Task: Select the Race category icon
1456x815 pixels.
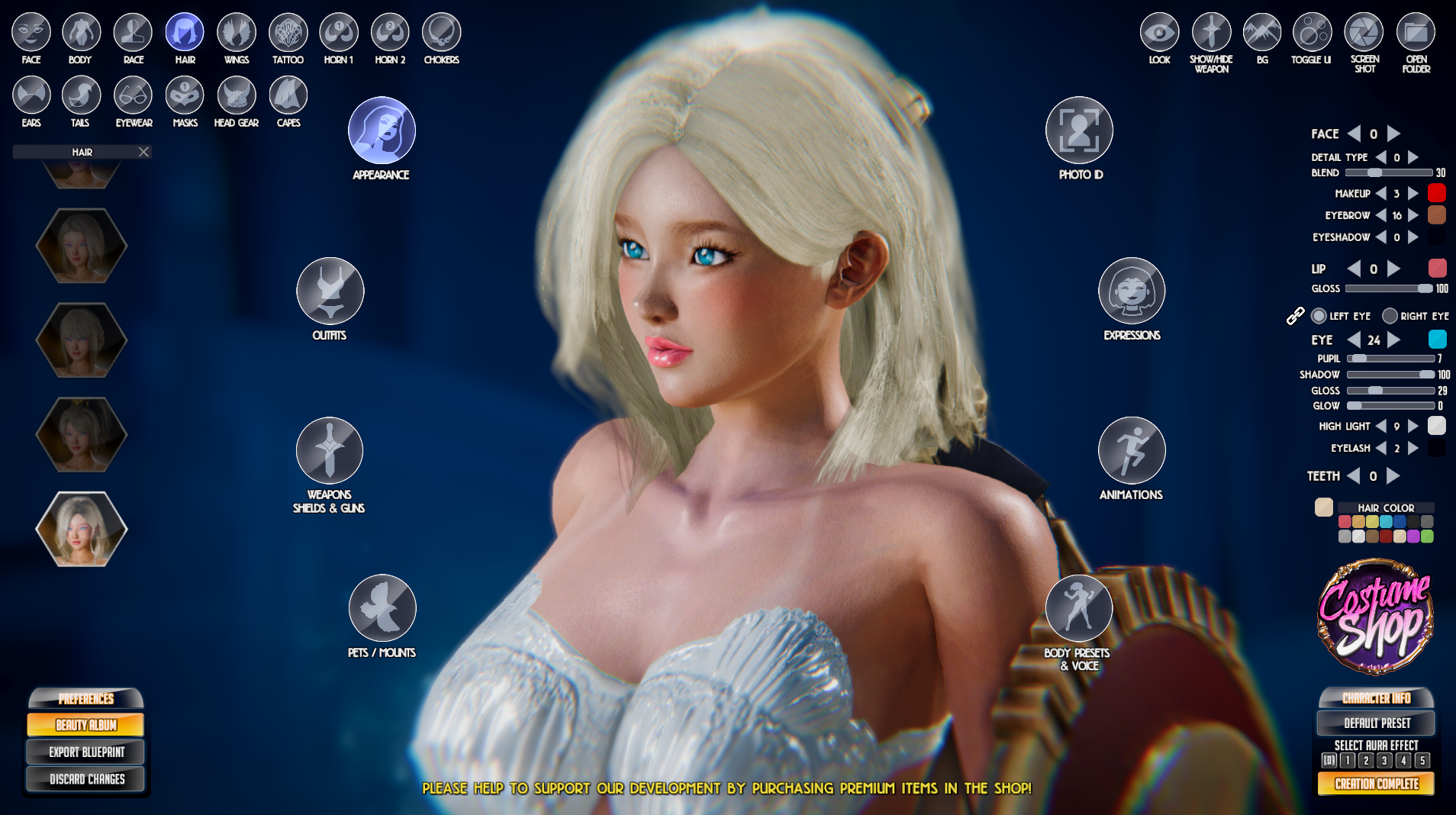Action: coord(133,33)
